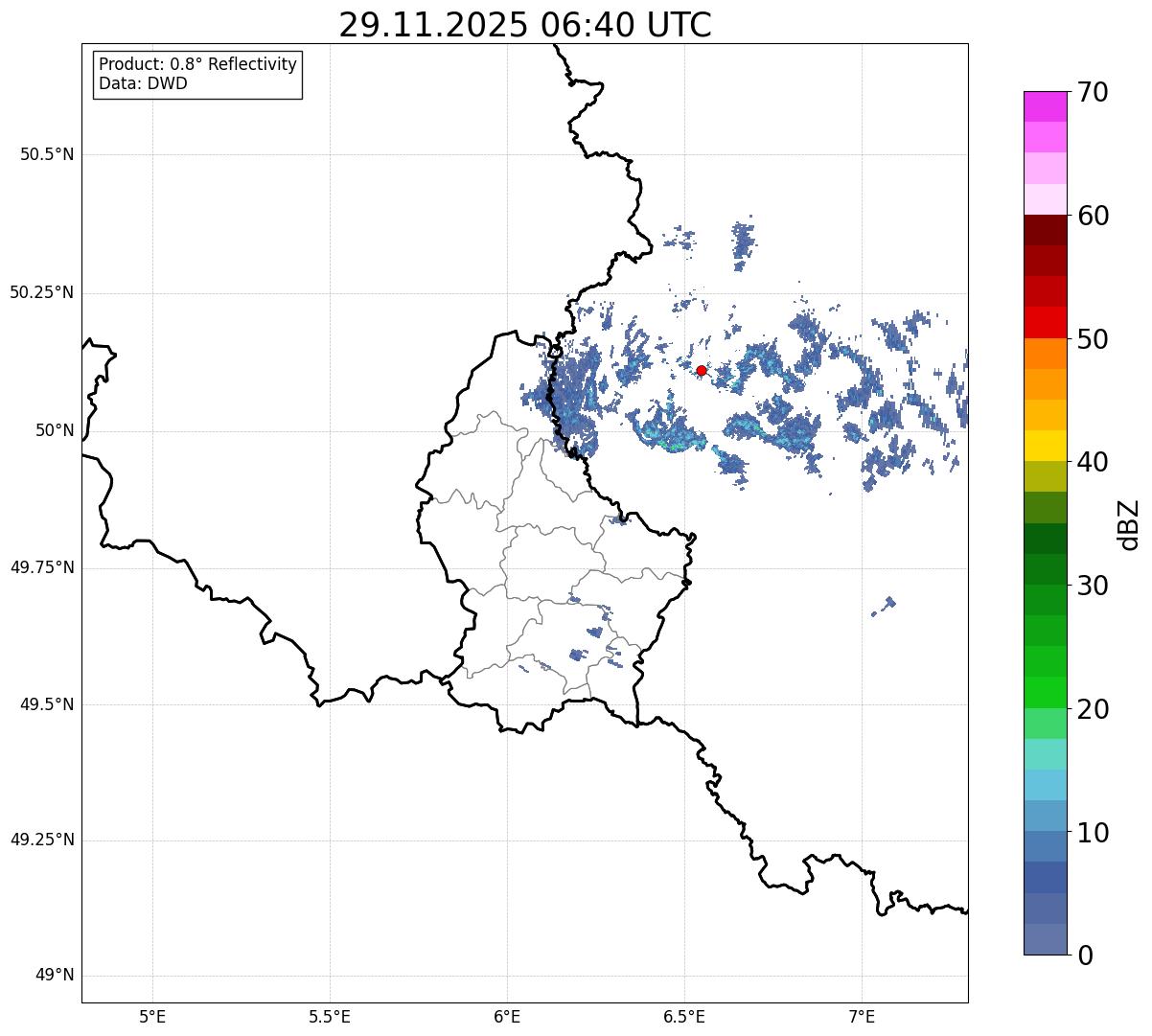Click the 49.25°N latitude label

pyautogui.click(x=42, y=840)
